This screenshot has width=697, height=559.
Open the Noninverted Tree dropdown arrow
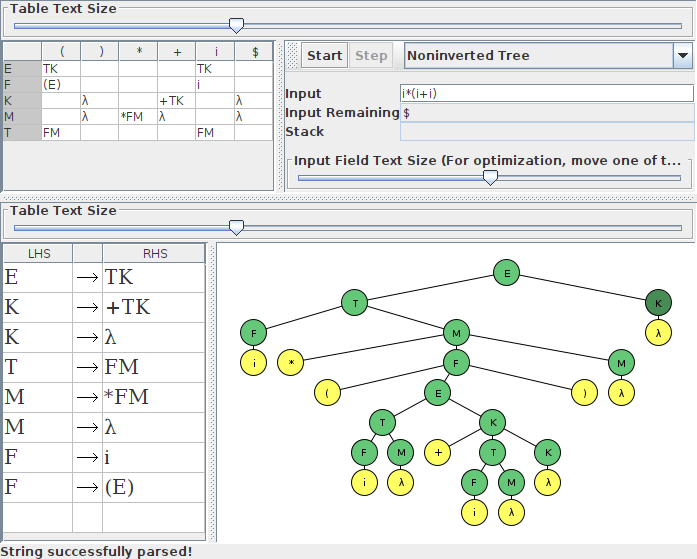click(x=683, y=56)
